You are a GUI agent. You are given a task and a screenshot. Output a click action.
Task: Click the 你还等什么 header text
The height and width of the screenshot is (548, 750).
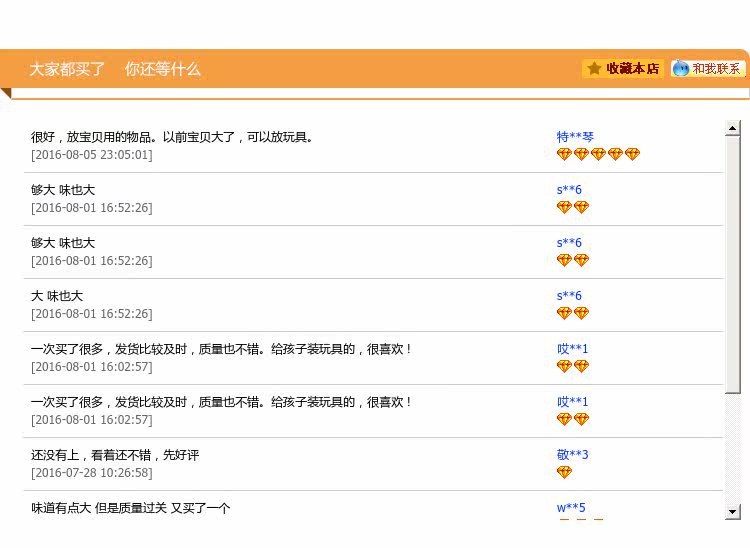[x=163, y=69]
